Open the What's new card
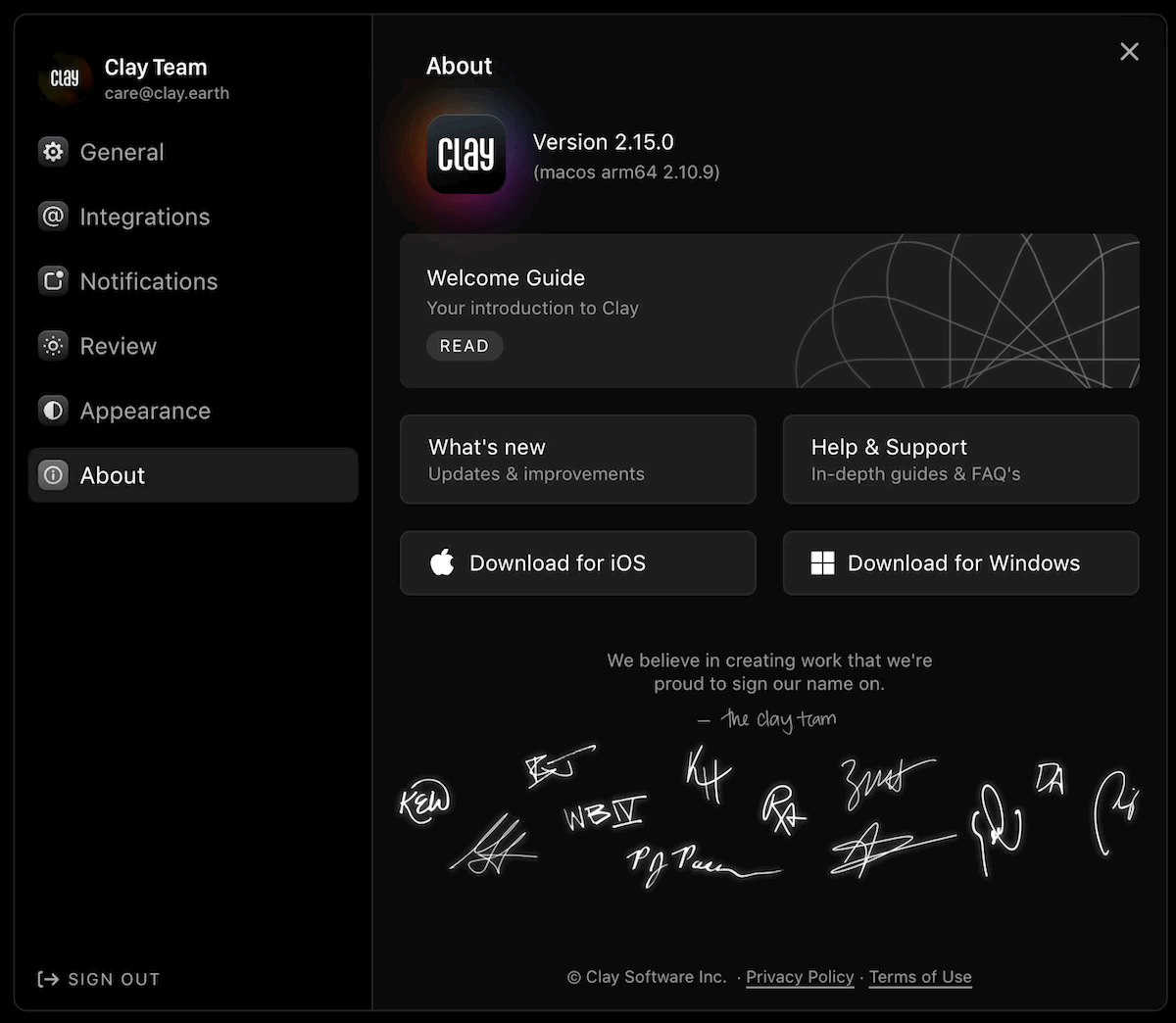Viewport: 1176px width, 1023px height. coord(577,460)
